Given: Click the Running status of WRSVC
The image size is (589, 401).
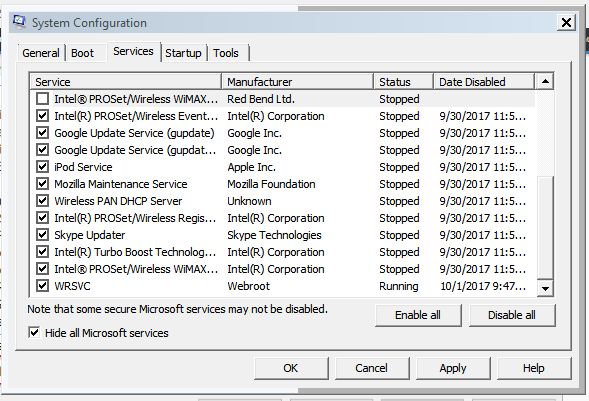Looking at the screenshot, I should pyautogui.click(x=399, y=286).
